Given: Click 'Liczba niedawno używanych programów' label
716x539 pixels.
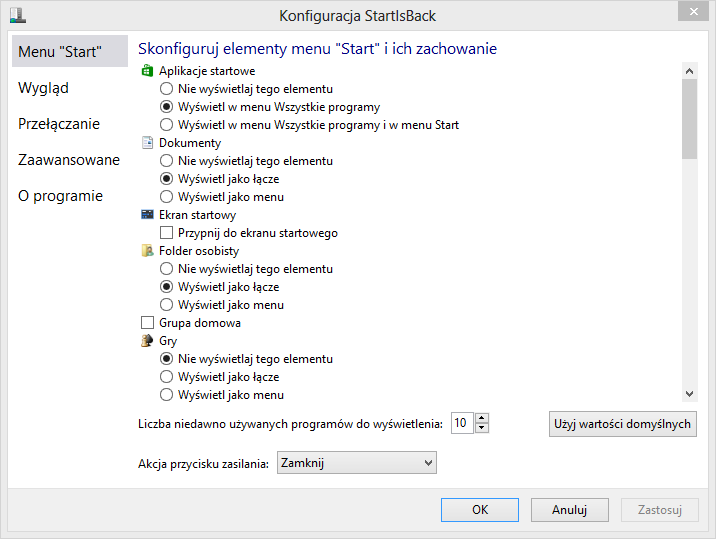Looking at the screenshot, I should click(290, 424).
